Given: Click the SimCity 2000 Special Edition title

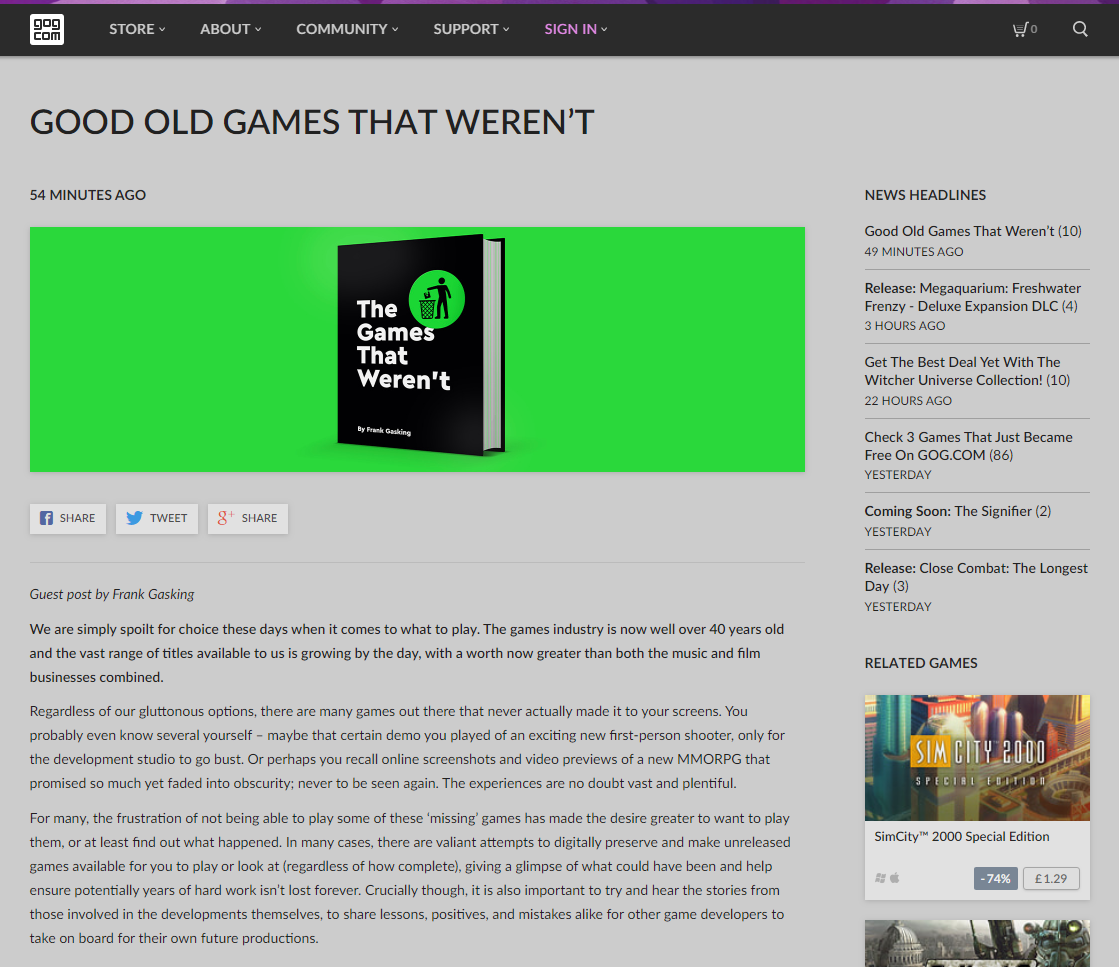Looking at the screenshot, I should pyautogui.click(x=961, y=836).
